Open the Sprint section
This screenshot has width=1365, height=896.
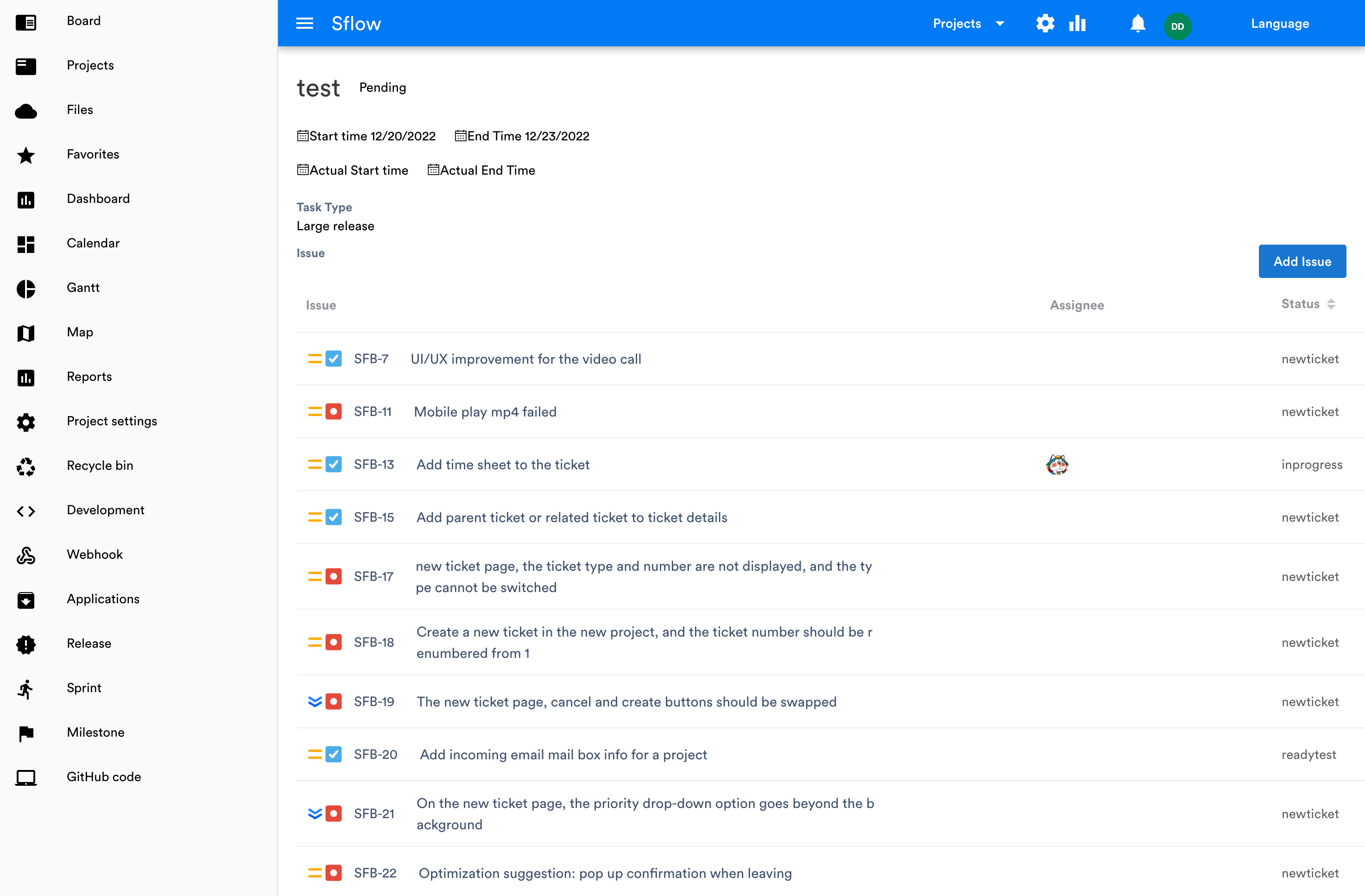[84, 688]
